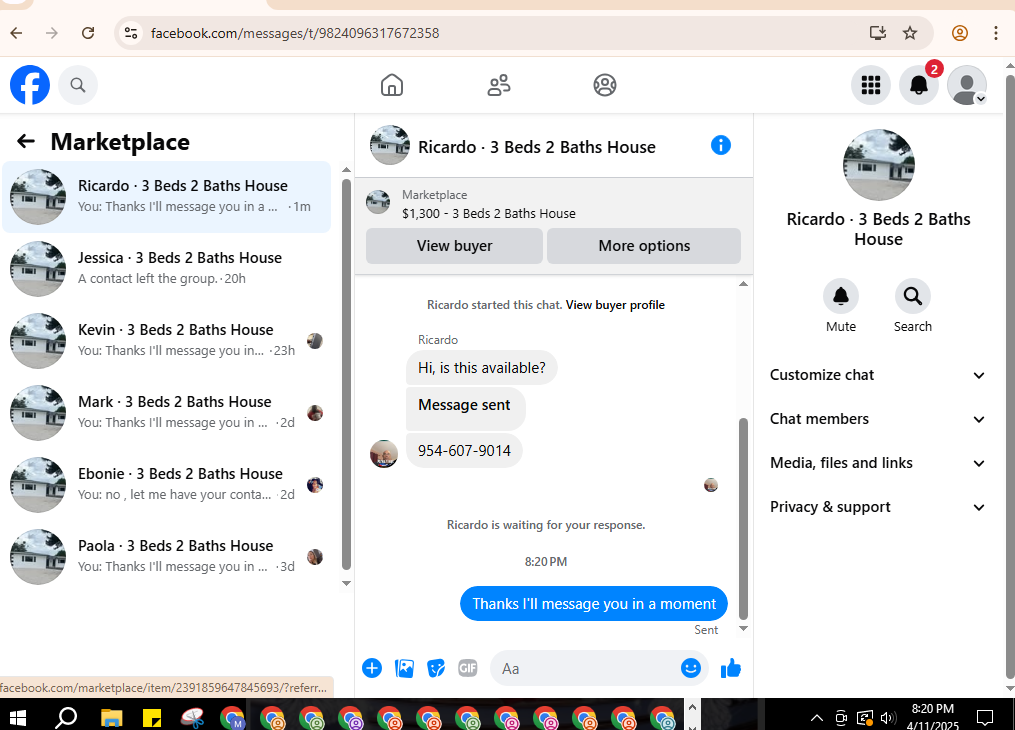The height and width of the screenshot is (730, 1015).
Task: Open the volume icon in system tray
Action: click(x=888, y=717)
